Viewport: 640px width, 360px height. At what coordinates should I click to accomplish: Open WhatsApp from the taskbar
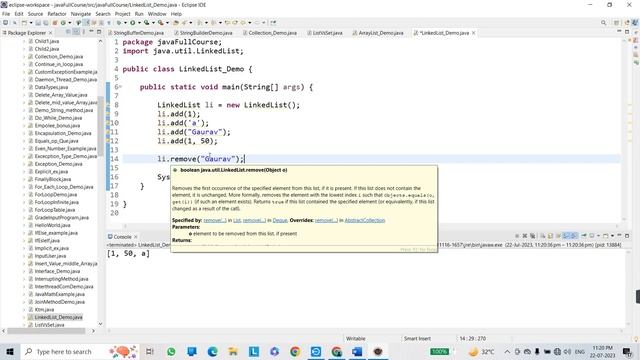[x=171, y=351]
